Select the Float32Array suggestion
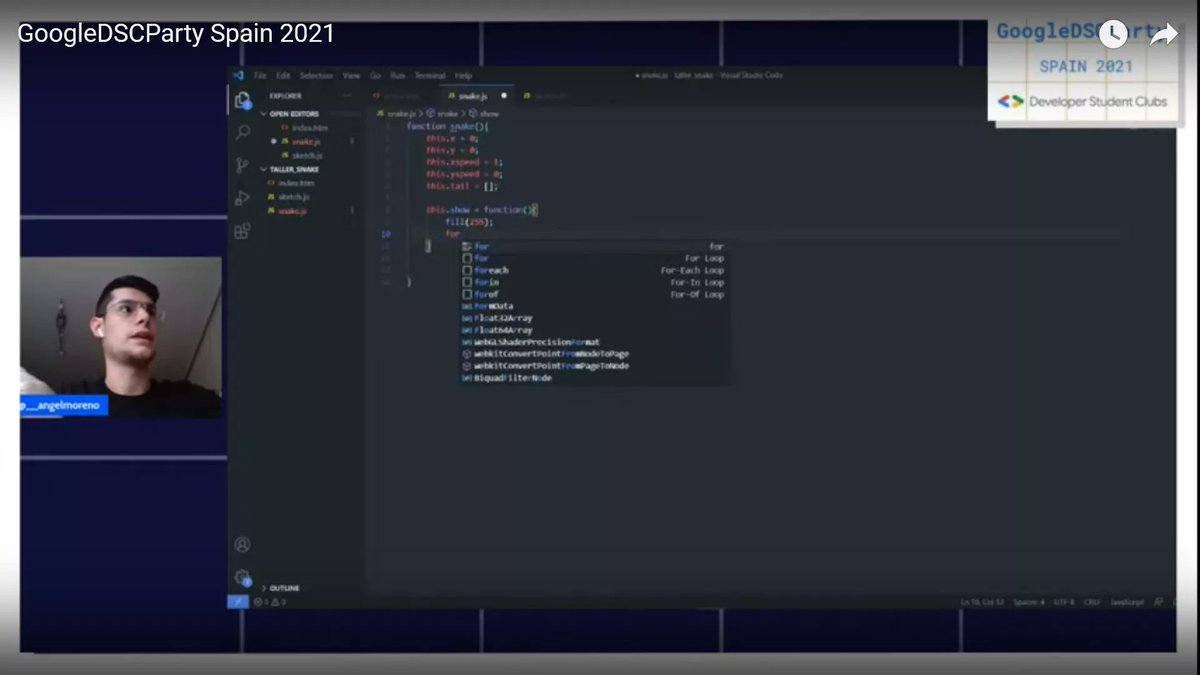The width and height of the screenshot is (1200, 675). pos(593,318)
